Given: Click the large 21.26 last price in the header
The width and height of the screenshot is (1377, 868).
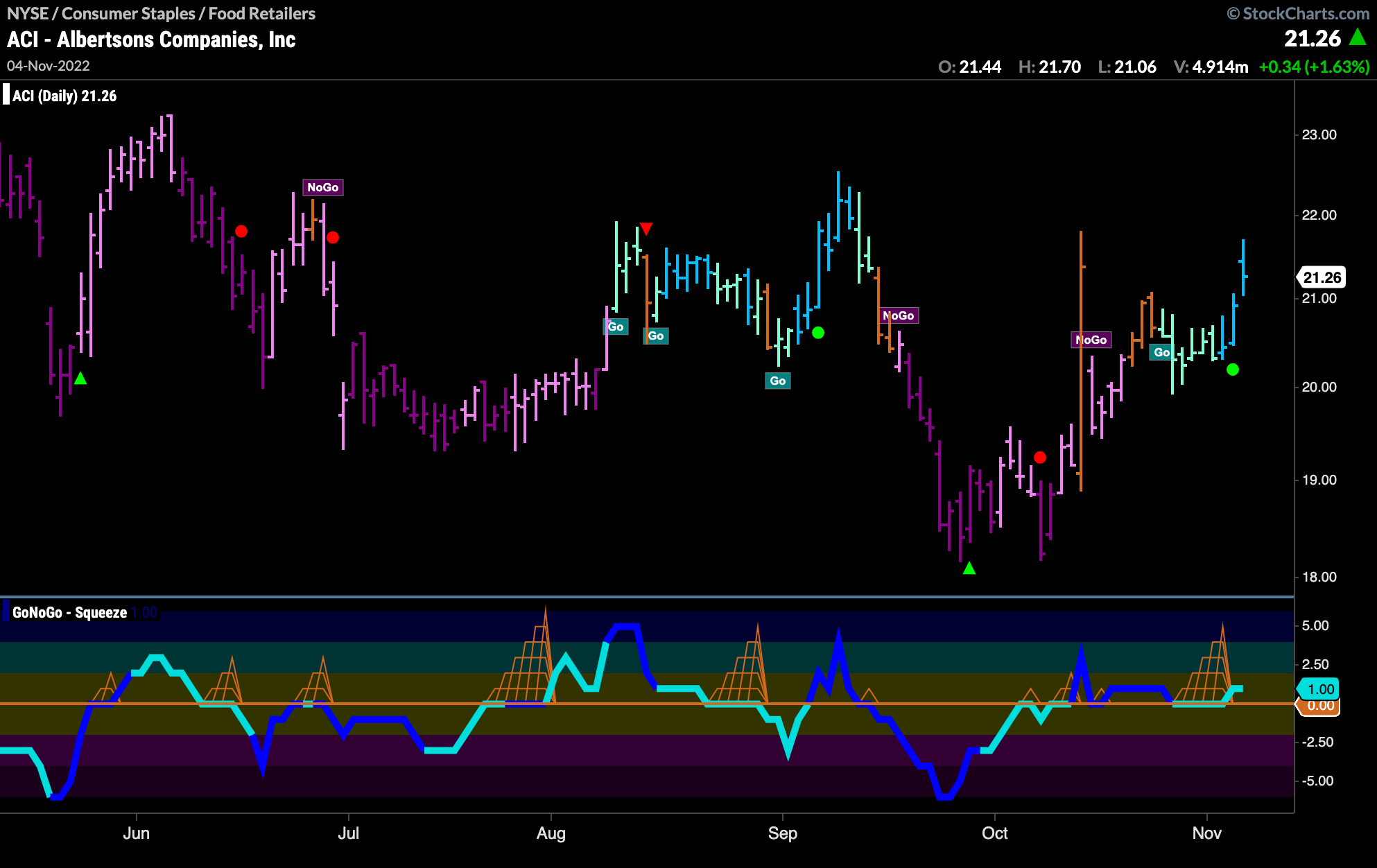Looking at the screenshot, I should [x=1313, y=38].
